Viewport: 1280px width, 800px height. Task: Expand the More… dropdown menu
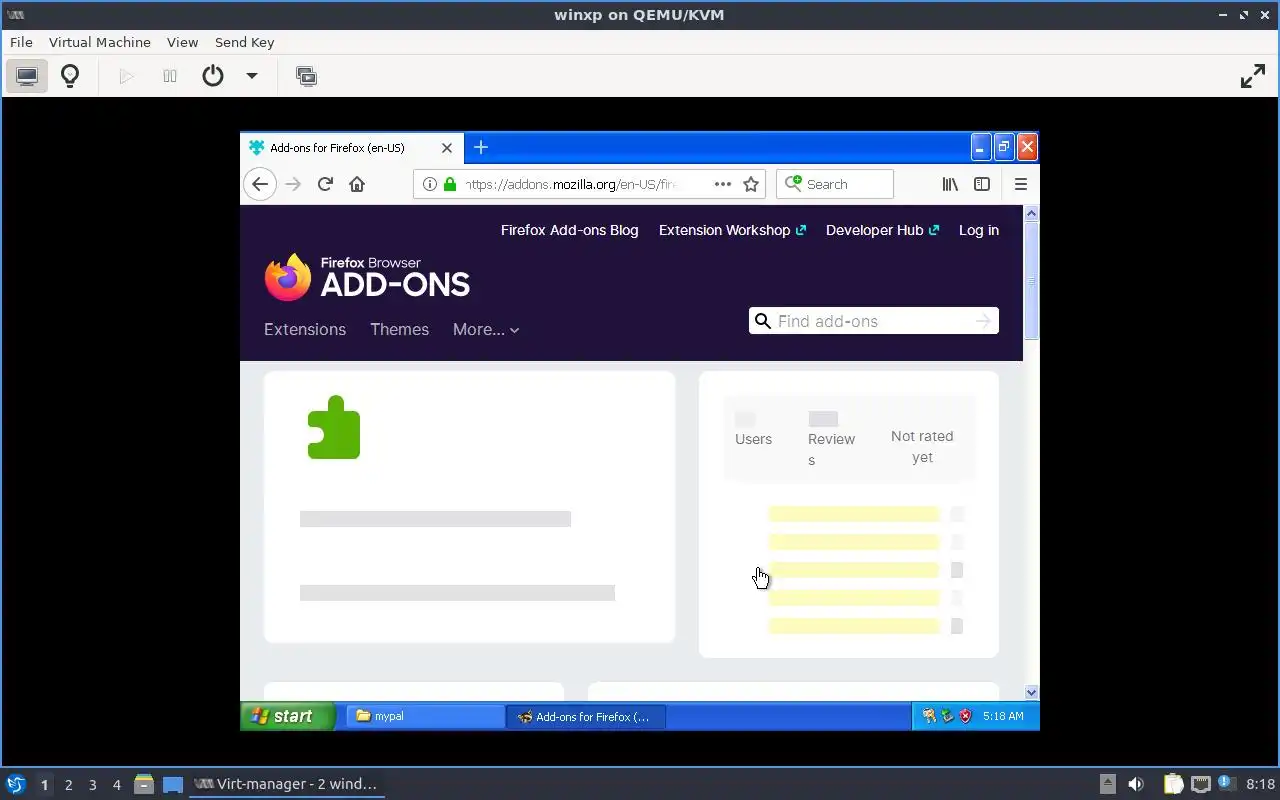pos(486,329)
